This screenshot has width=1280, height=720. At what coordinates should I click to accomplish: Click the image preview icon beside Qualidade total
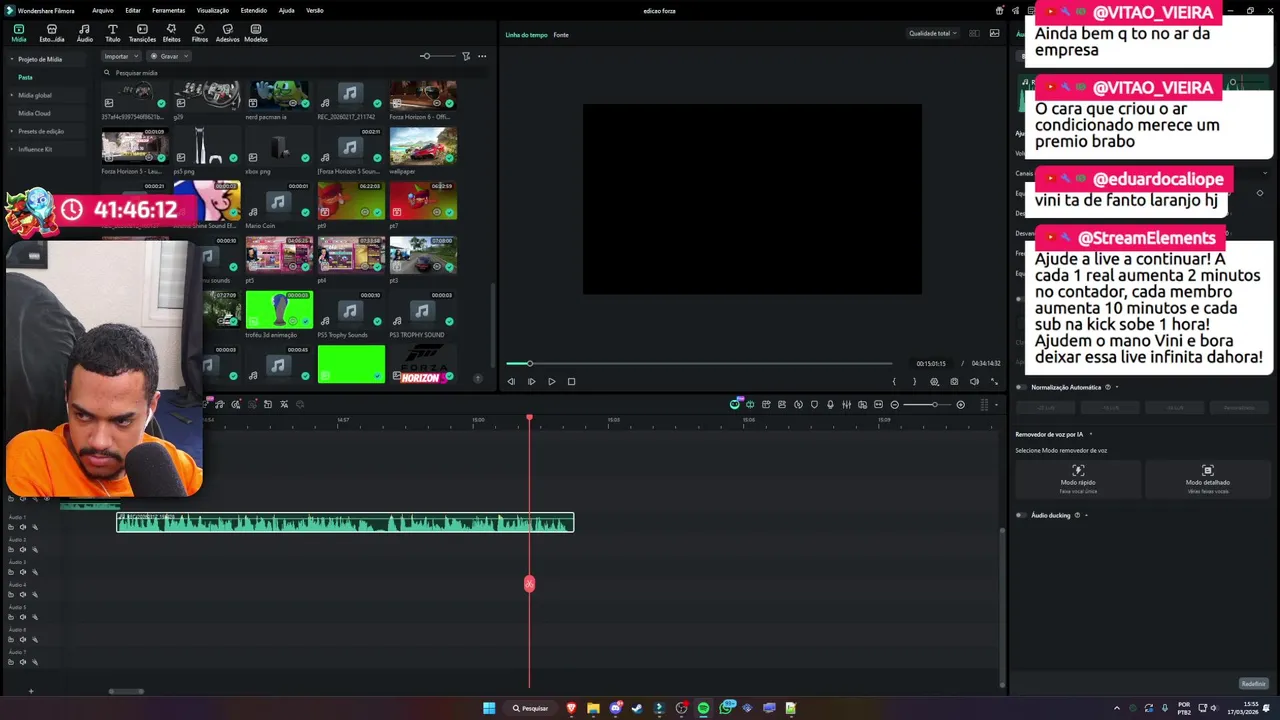[994, 33]
